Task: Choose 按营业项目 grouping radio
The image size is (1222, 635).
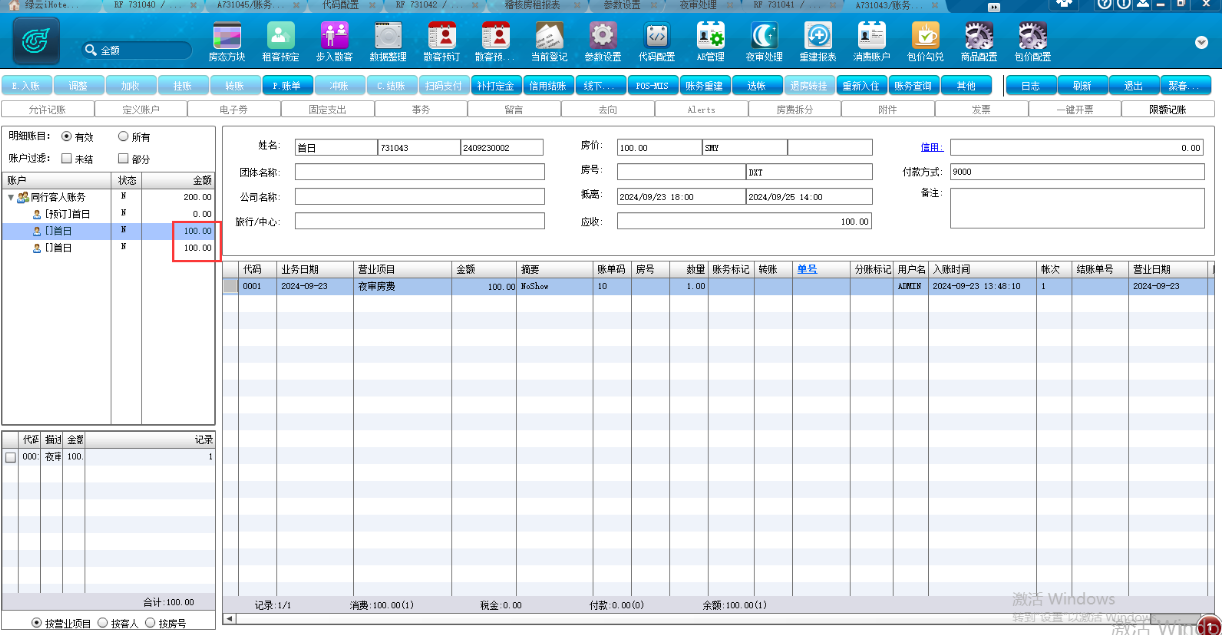Action: coord(37,623)
